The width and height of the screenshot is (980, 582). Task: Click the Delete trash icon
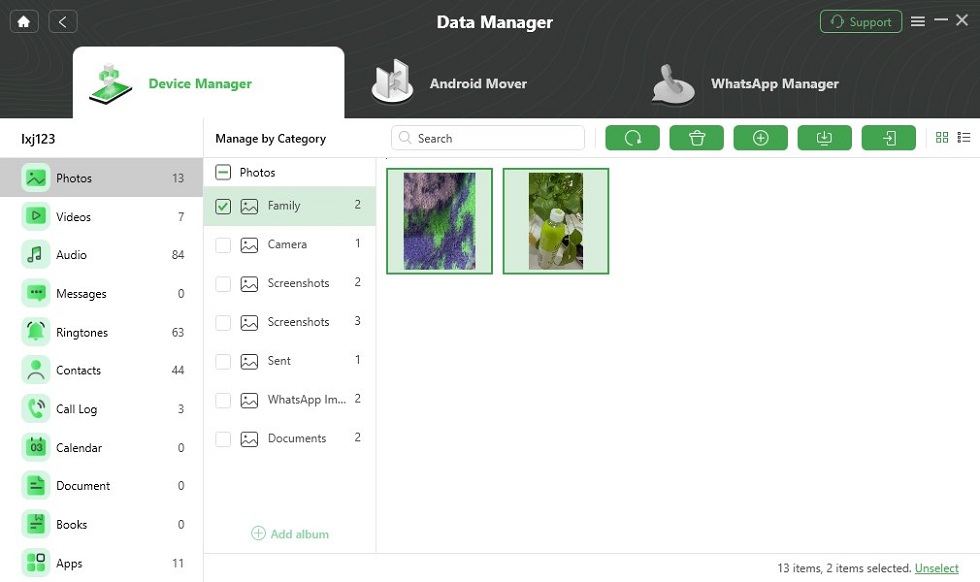696,138
